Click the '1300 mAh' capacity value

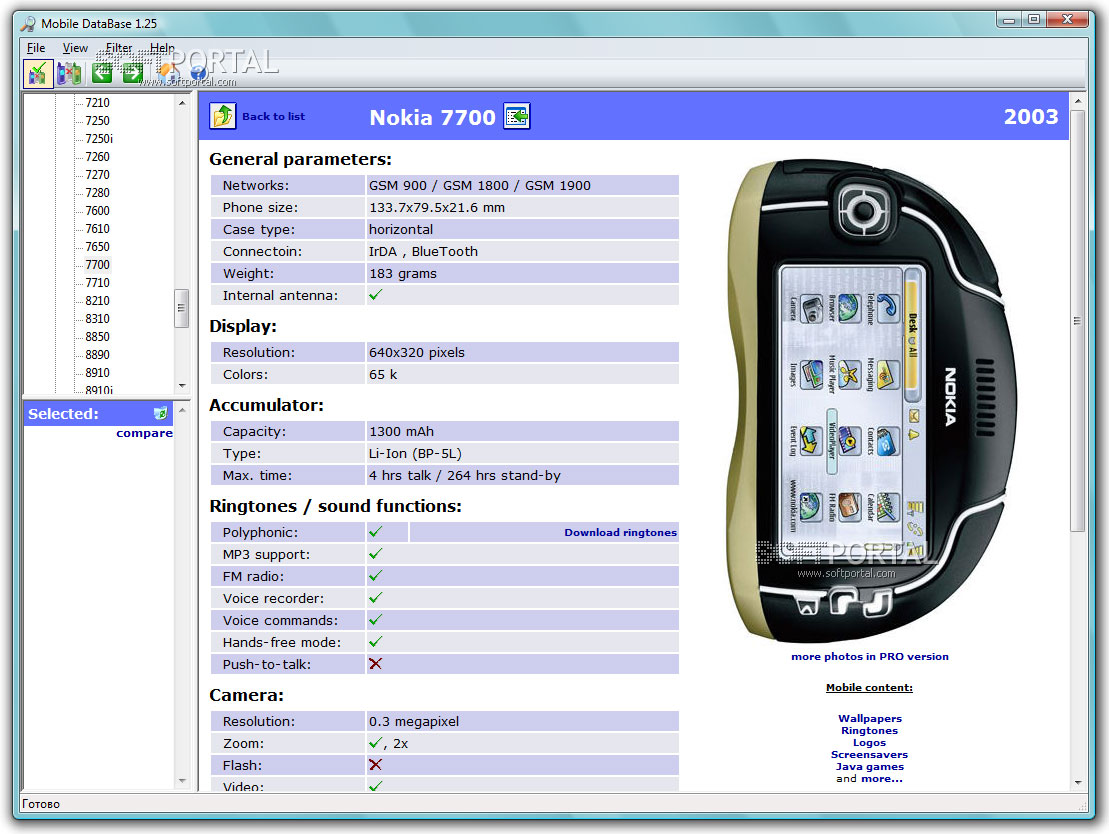click(x=402, y=431)
